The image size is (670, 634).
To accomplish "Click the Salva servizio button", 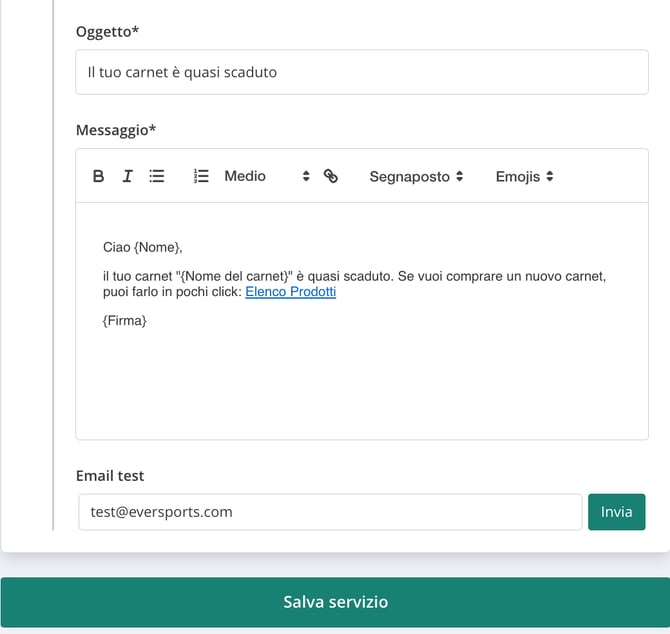I will [335, 602].
